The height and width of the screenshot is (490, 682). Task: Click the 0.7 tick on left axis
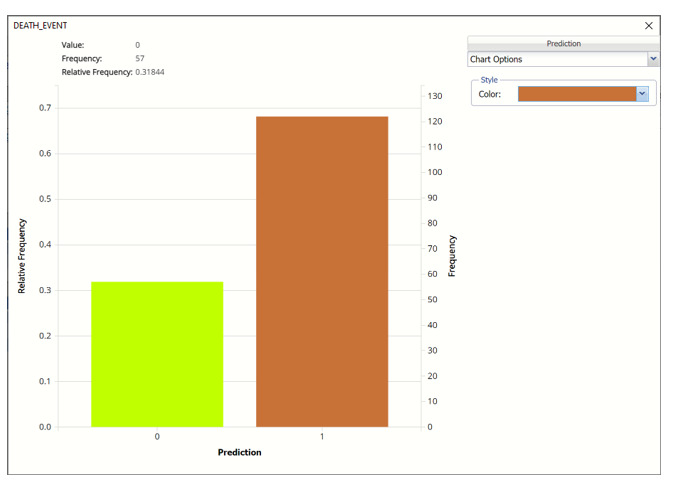pos(45,108)
